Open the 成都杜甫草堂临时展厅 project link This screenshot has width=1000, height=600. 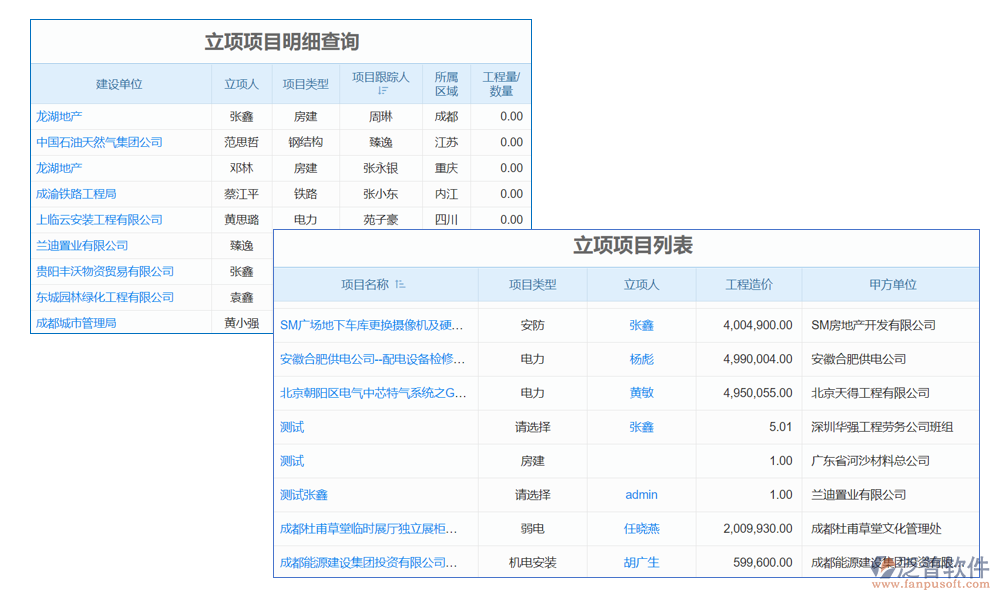tap(369, 529)
